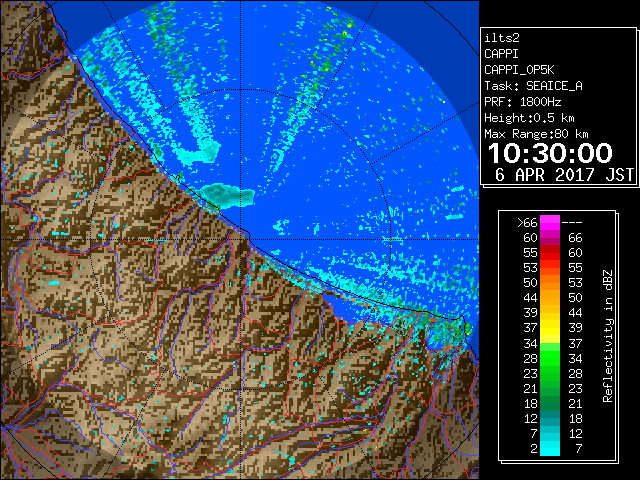
Task: Click 'Task: SEAICE_A' text
Action: [x=533, y=86]
